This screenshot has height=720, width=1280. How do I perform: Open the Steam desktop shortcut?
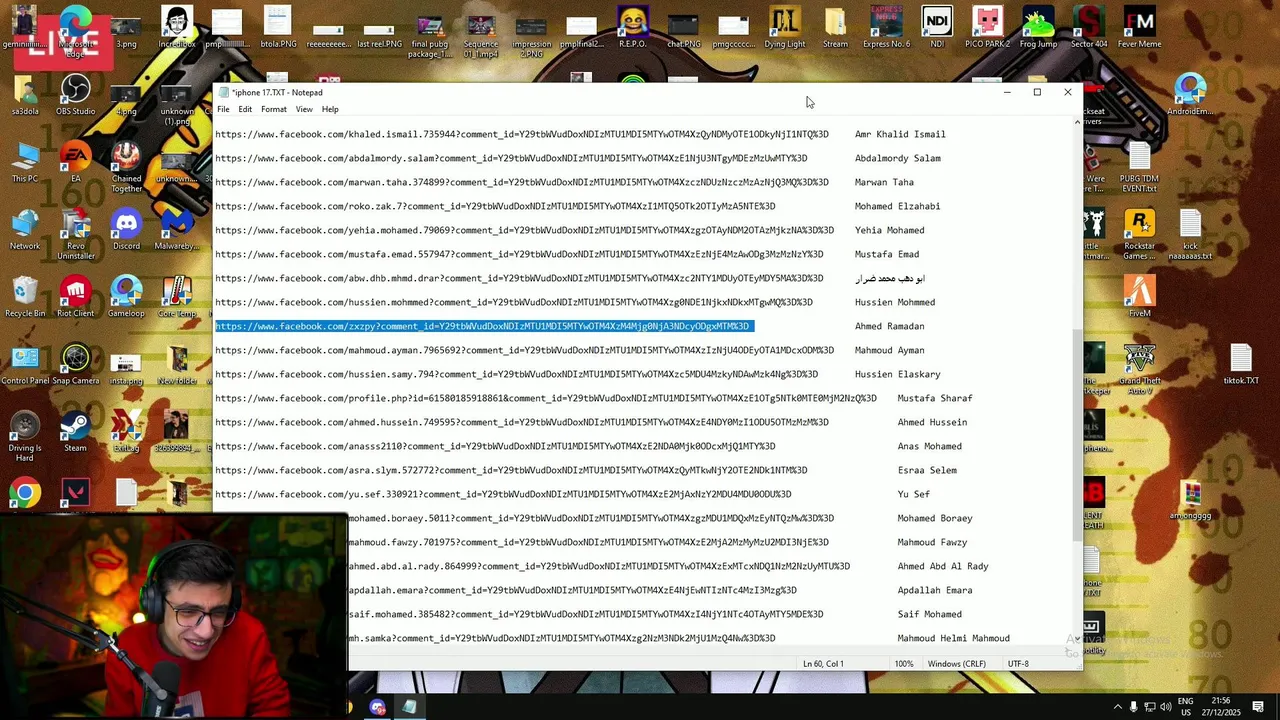click(75, 432)
